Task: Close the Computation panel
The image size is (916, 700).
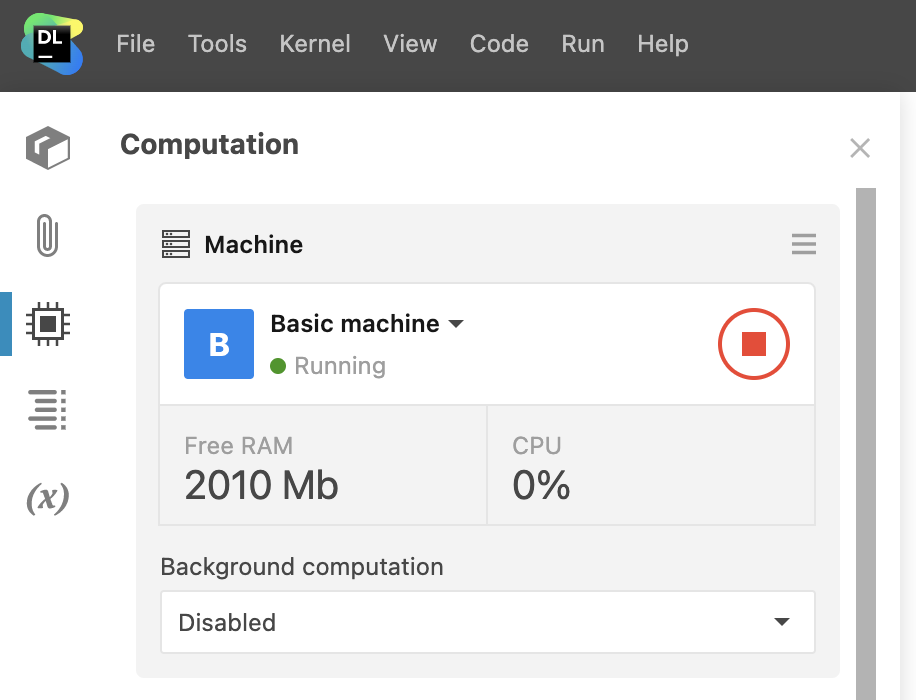Action: (x=859, y=149)
